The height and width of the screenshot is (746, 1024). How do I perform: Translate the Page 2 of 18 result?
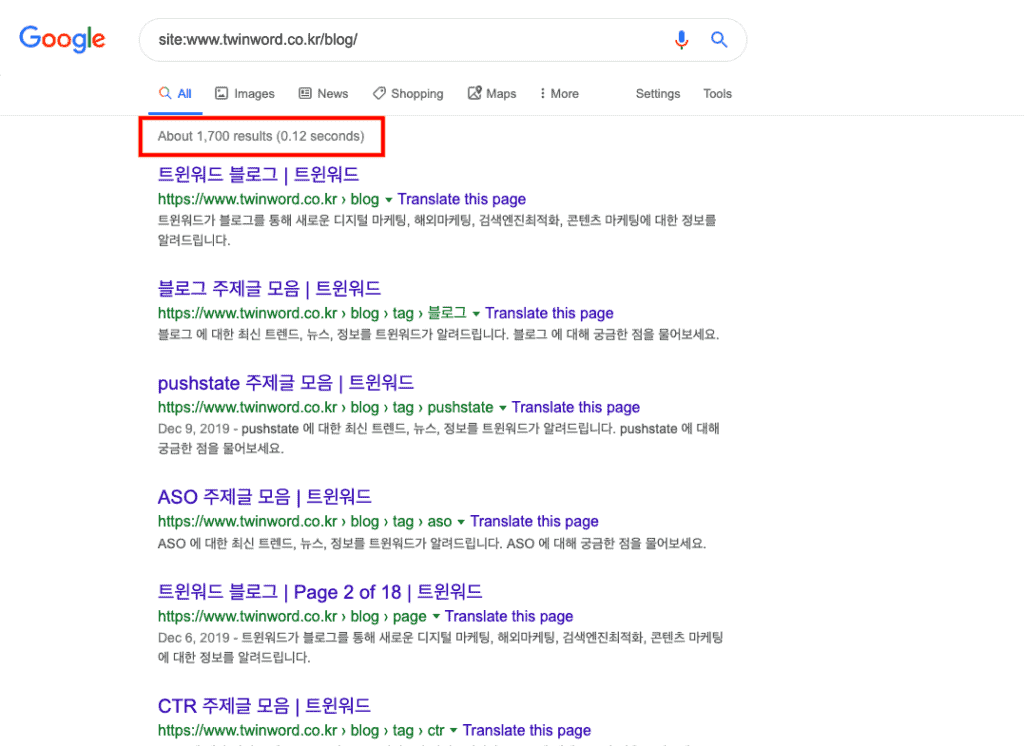coord(509,616)
